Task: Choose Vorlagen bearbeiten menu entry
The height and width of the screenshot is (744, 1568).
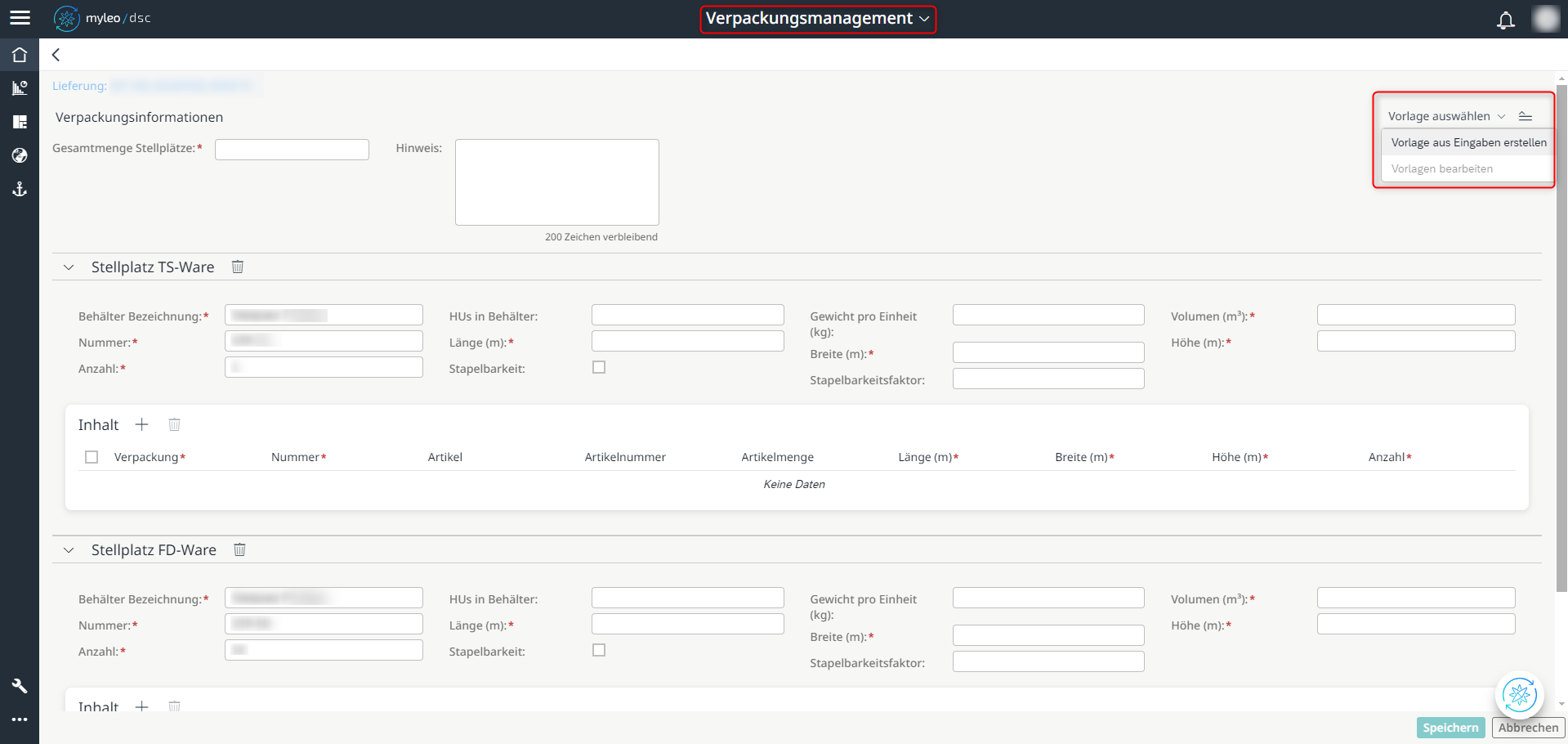Action: pyautogui.click(x=1468, y=168)
